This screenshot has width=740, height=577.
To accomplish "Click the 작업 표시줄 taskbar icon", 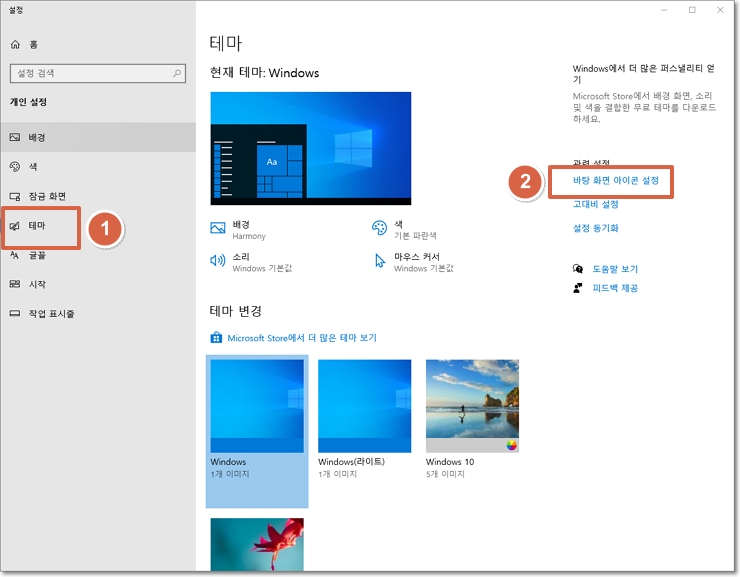I will pyautogui.click(x=15, y=313).
